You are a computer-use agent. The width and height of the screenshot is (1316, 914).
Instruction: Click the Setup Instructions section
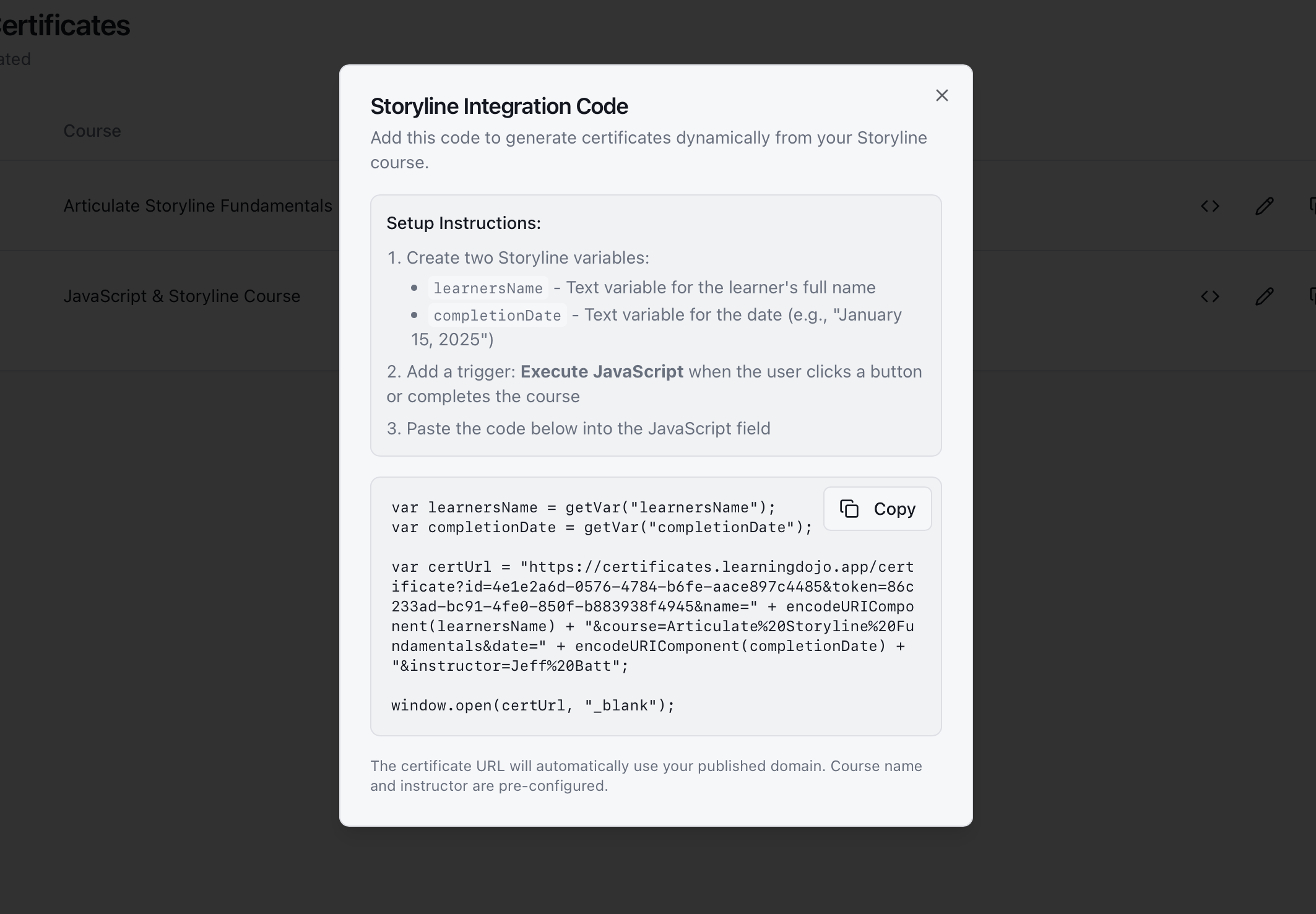point(464,223)
